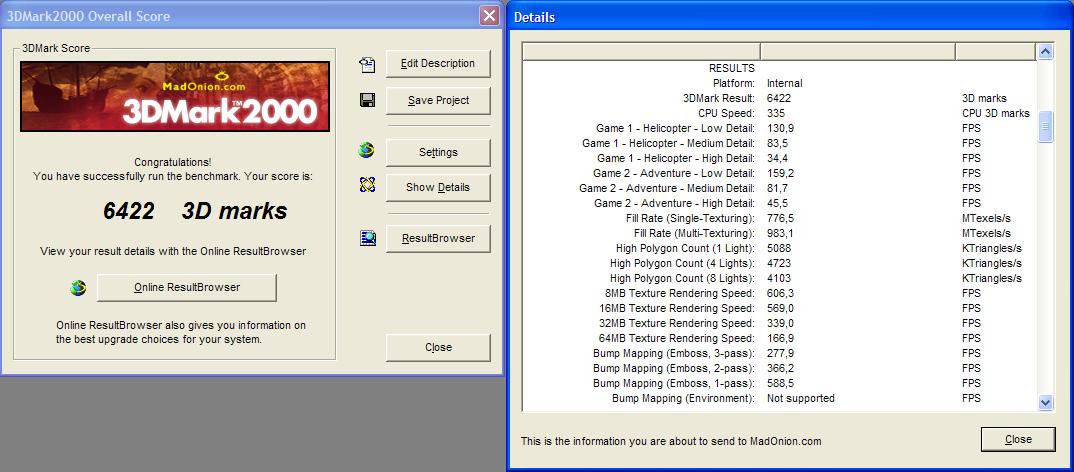This screenshot has height=472, width=1074.
Task: Click 'Bump Mapping (Emboss, 1-pass):' label
Action: [x=674, y=384]
